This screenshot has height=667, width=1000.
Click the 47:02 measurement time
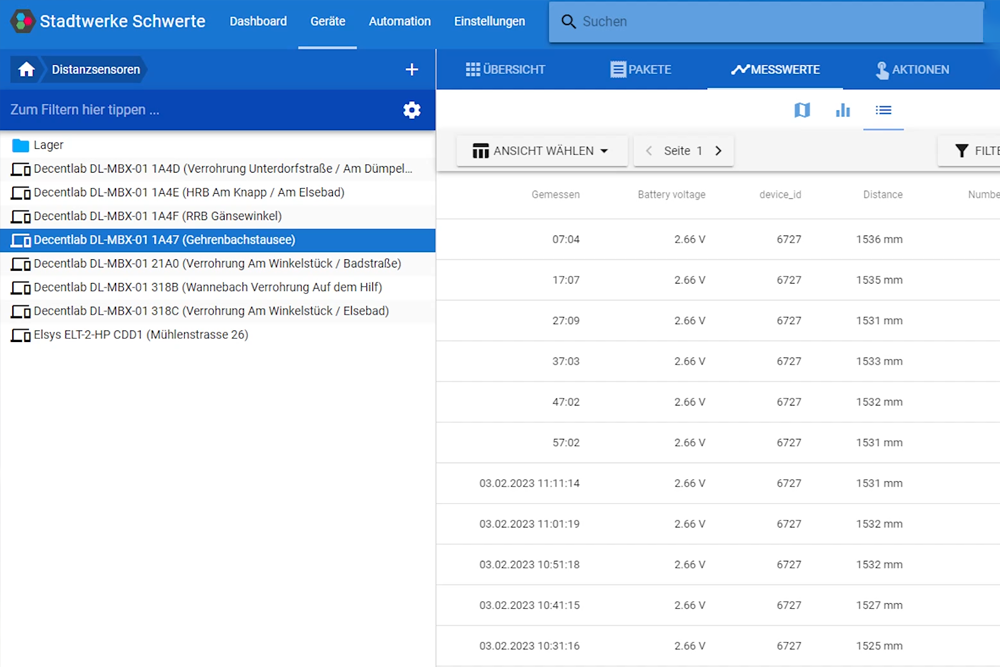(x=566, y=402)
